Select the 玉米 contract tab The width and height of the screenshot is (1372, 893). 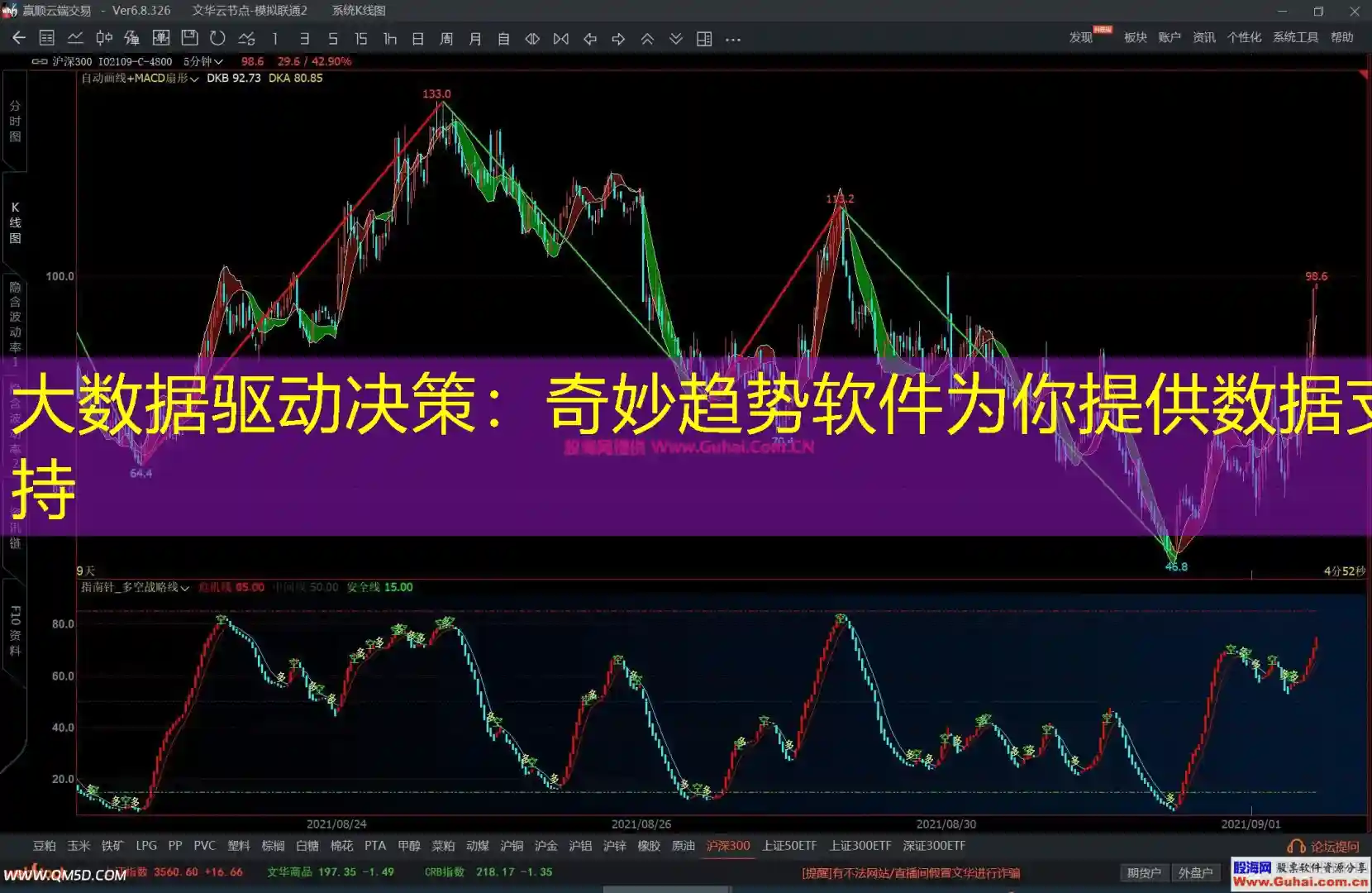[79, 846]
